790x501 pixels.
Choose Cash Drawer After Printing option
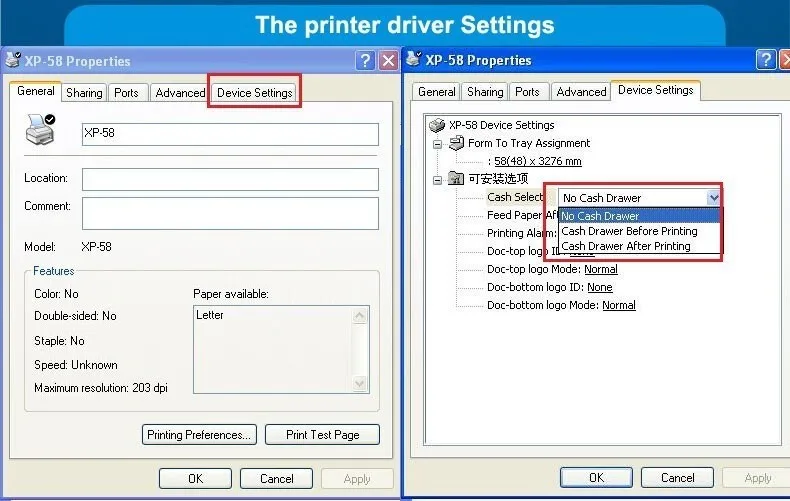[x=626, y=246]
